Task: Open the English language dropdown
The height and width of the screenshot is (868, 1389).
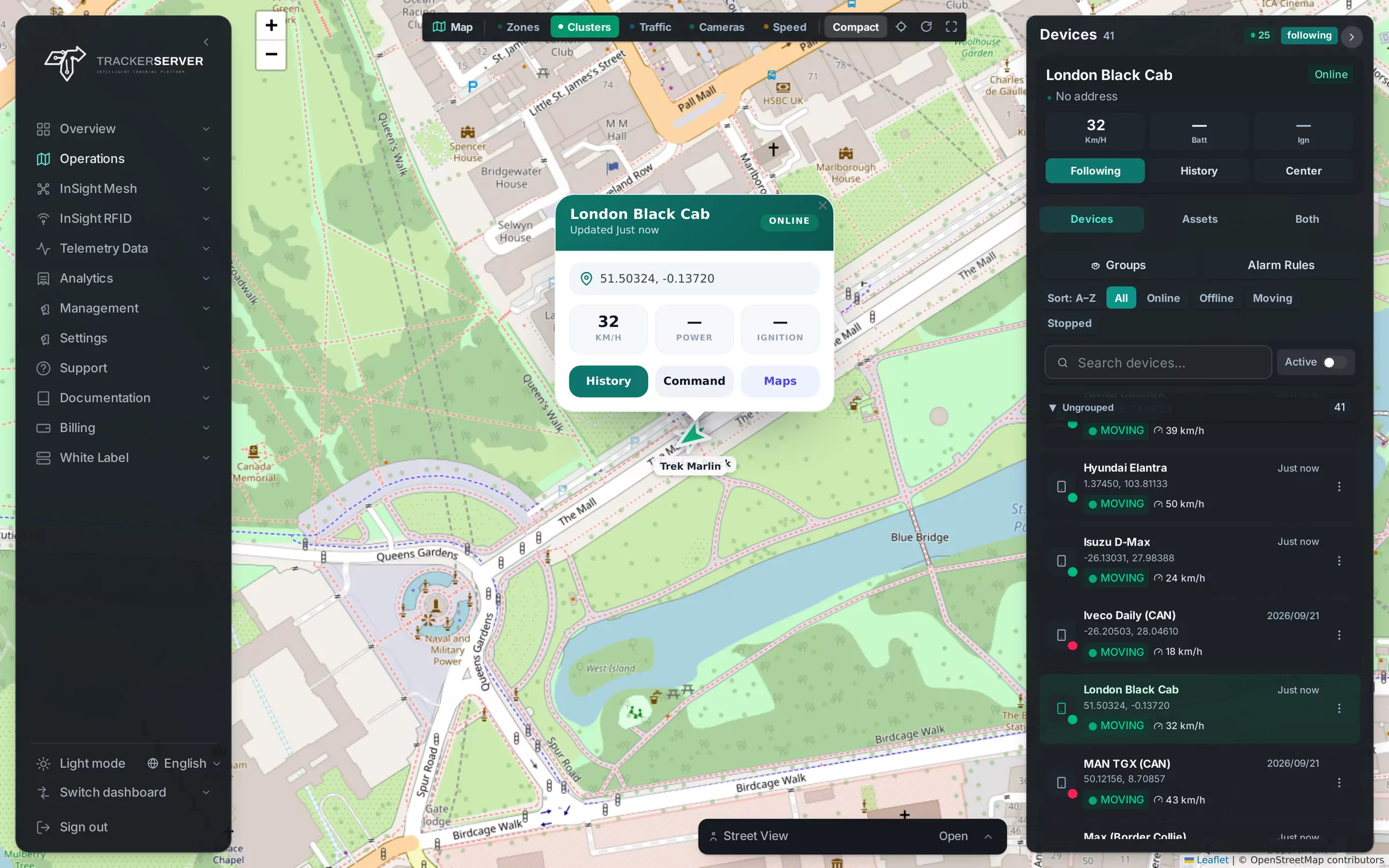Action: [183, 763]
